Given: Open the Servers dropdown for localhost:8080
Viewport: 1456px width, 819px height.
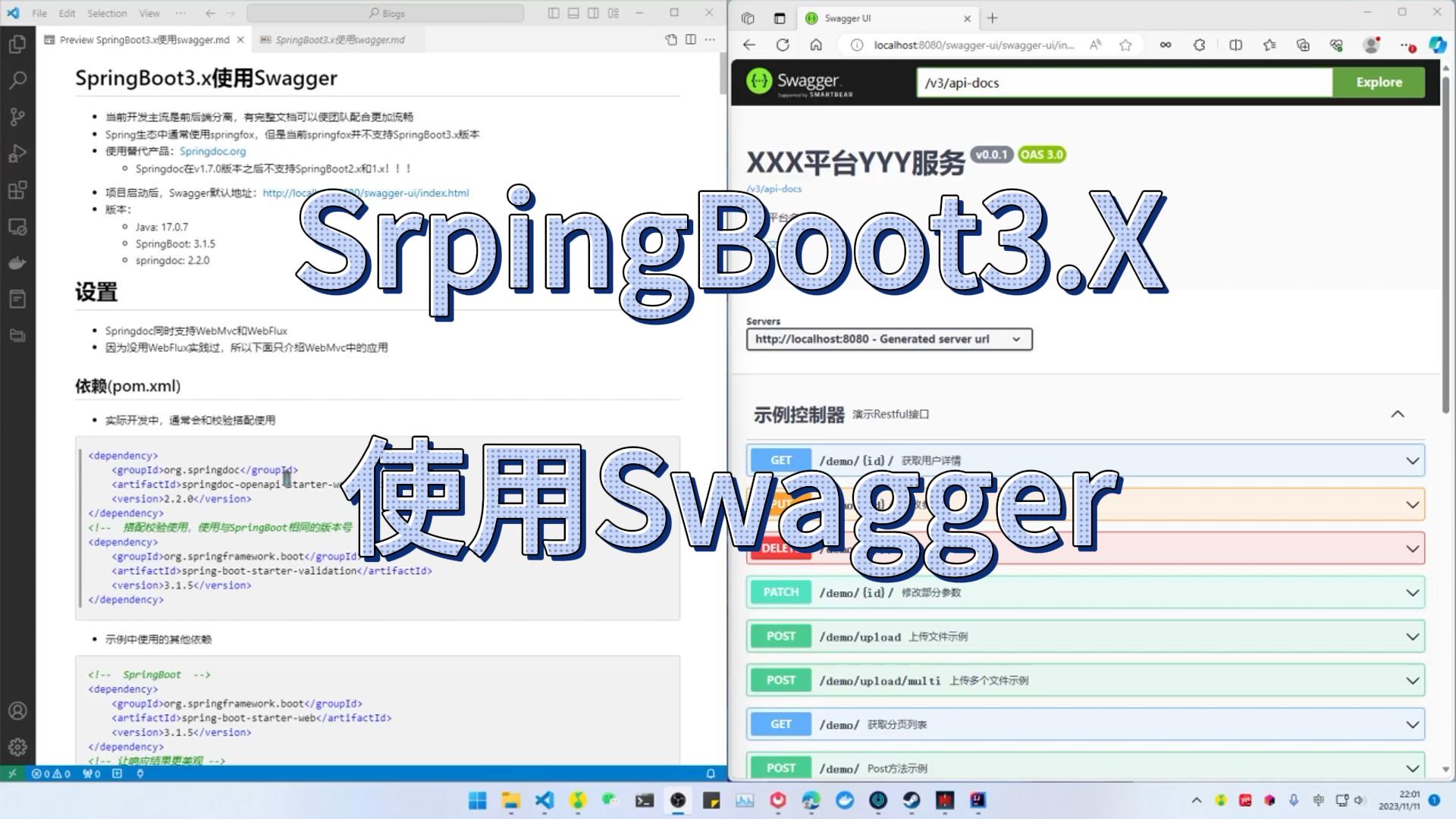Looking at the screenshot, I should 889,339.
